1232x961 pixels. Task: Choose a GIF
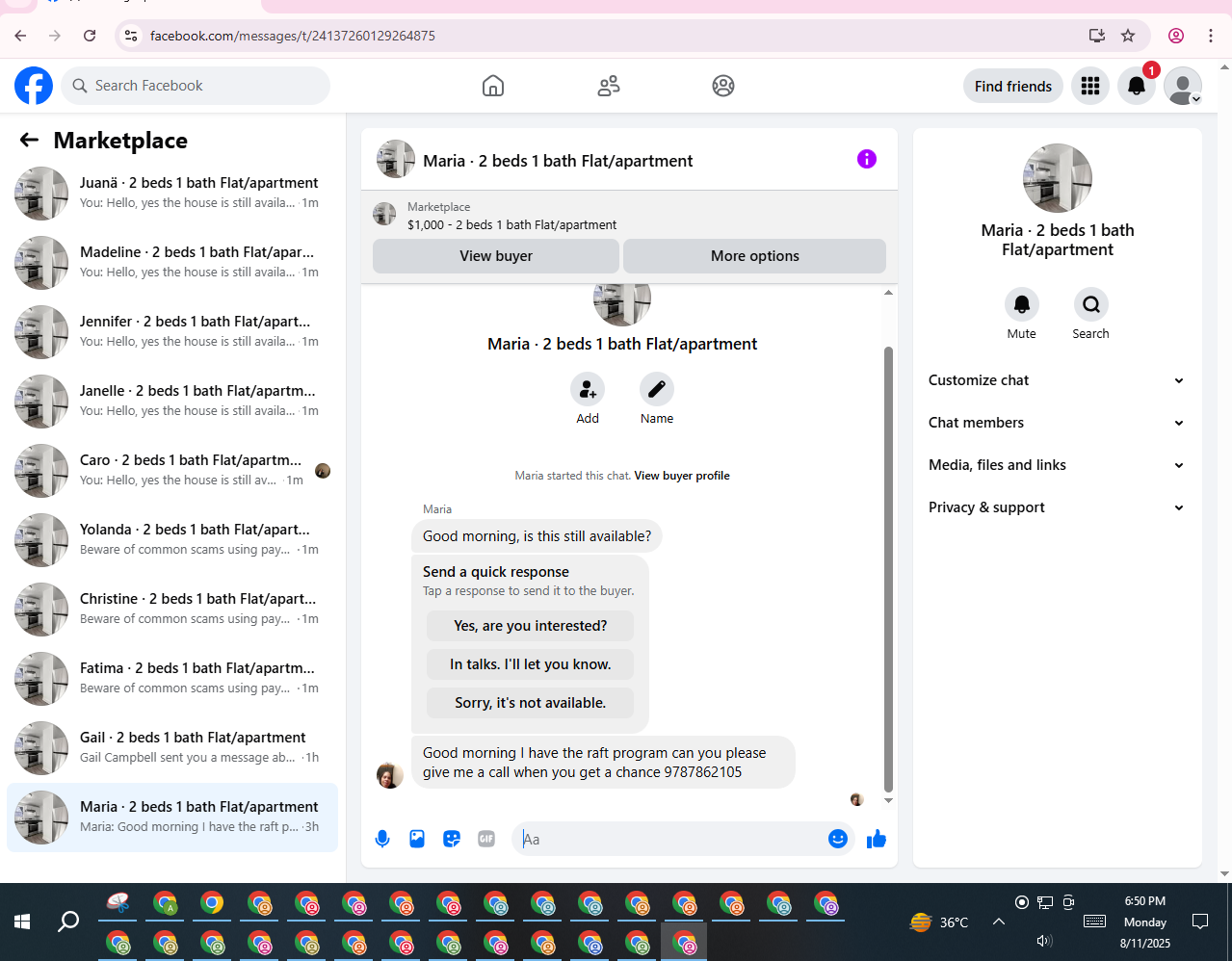tap(486, 839)
